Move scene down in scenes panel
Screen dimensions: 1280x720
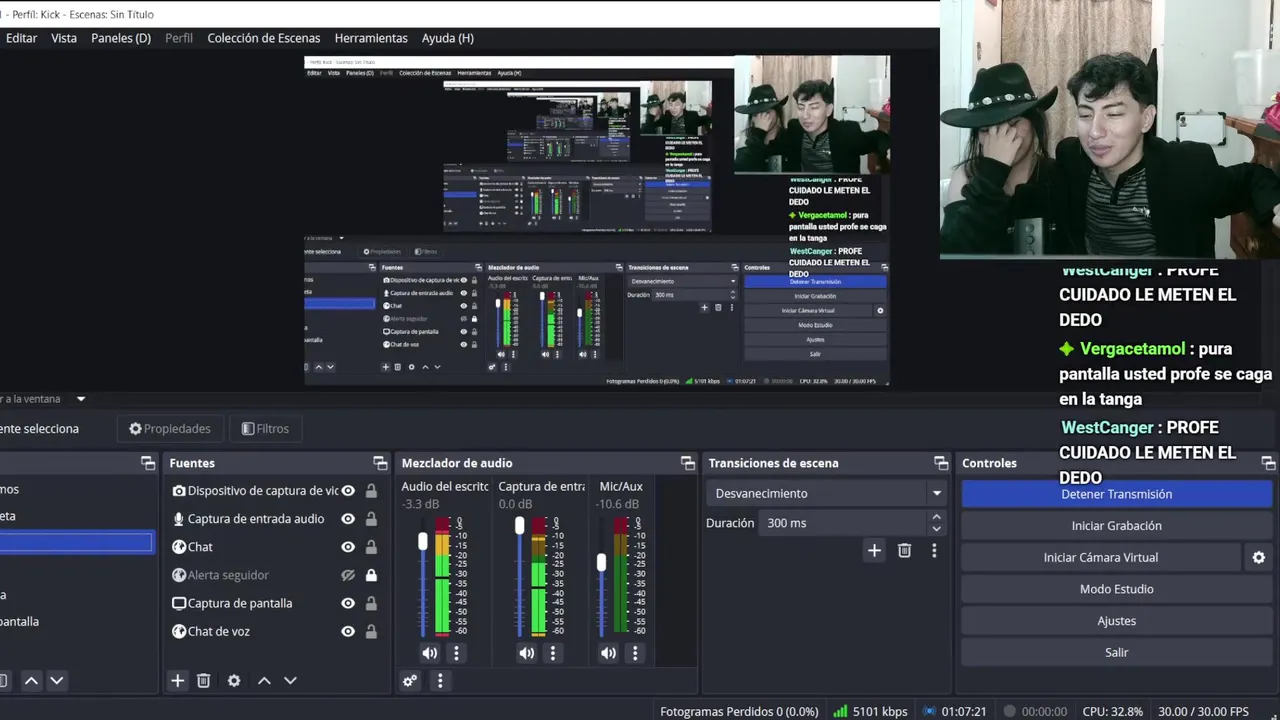tap(57, 681)
